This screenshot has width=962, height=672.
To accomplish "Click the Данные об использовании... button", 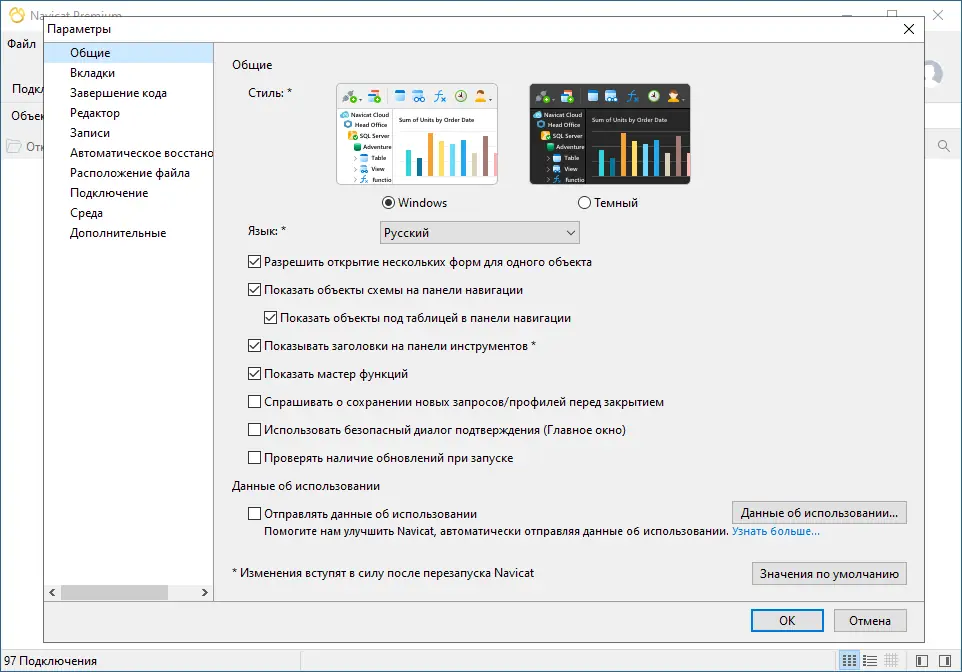I will 819,513.
